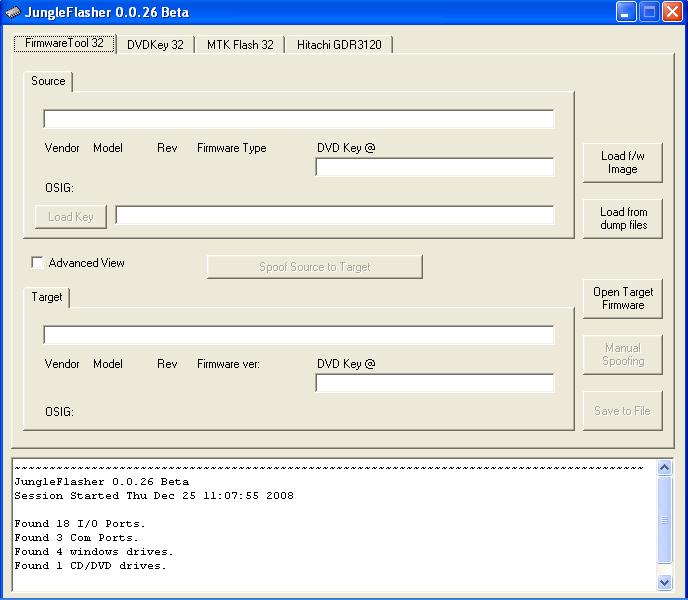Click the key field beside Load Key
688x600 pixels.
(x=335, y=215)
